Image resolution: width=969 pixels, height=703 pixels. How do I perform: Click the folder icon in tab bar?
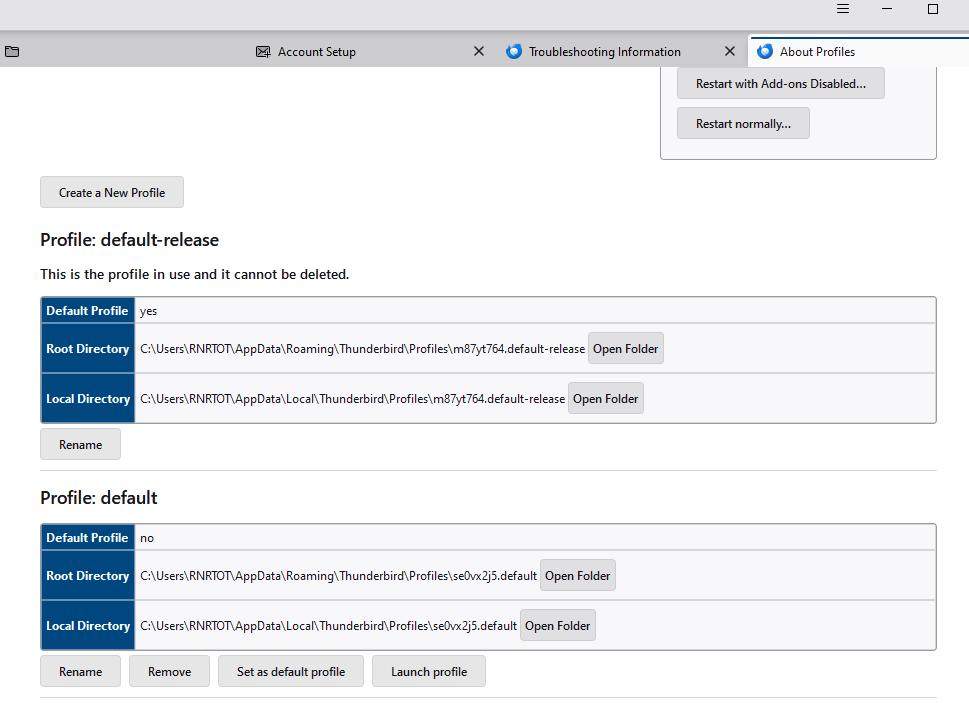(12, 51)
